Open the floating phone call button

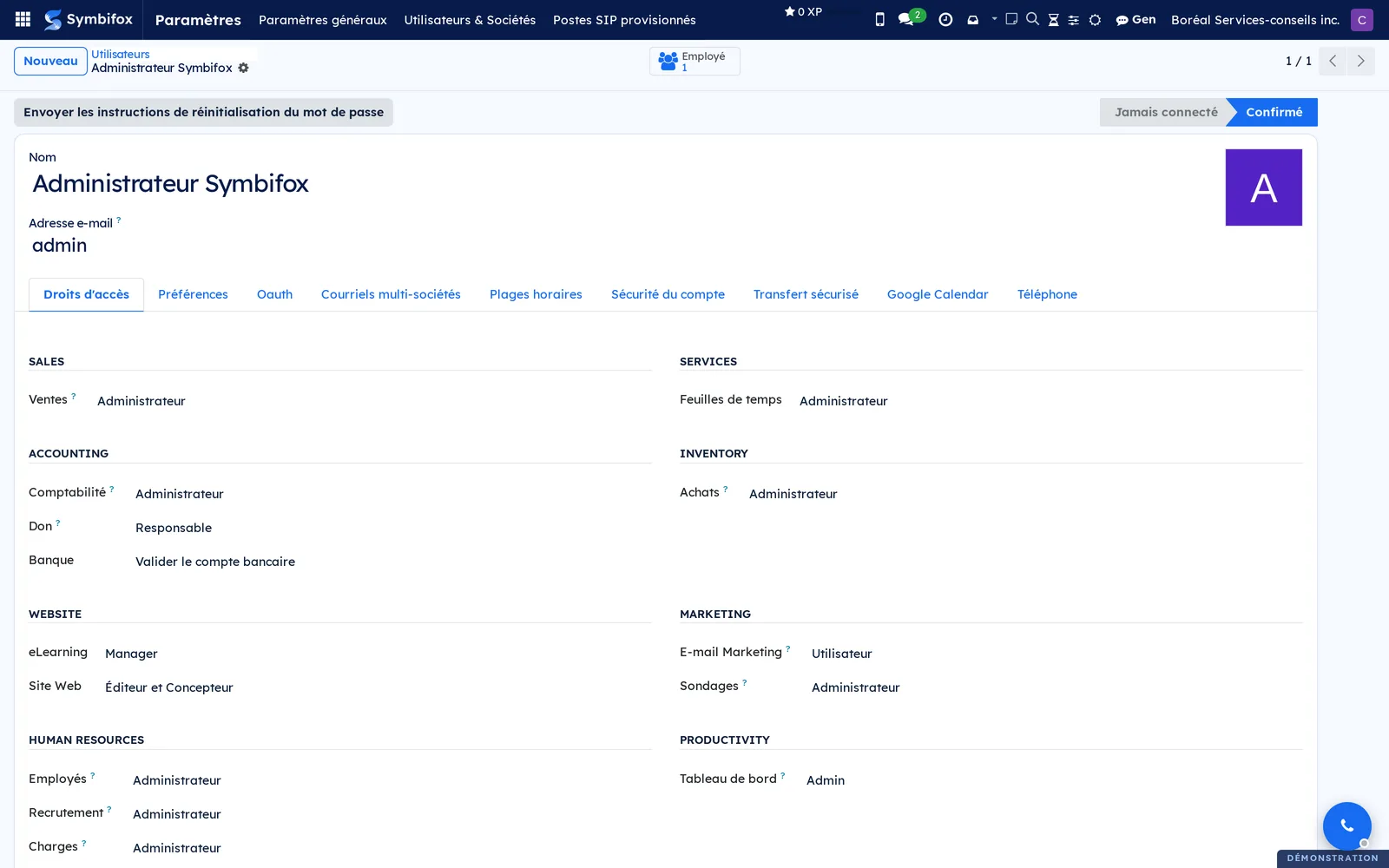coord(1346,825)
